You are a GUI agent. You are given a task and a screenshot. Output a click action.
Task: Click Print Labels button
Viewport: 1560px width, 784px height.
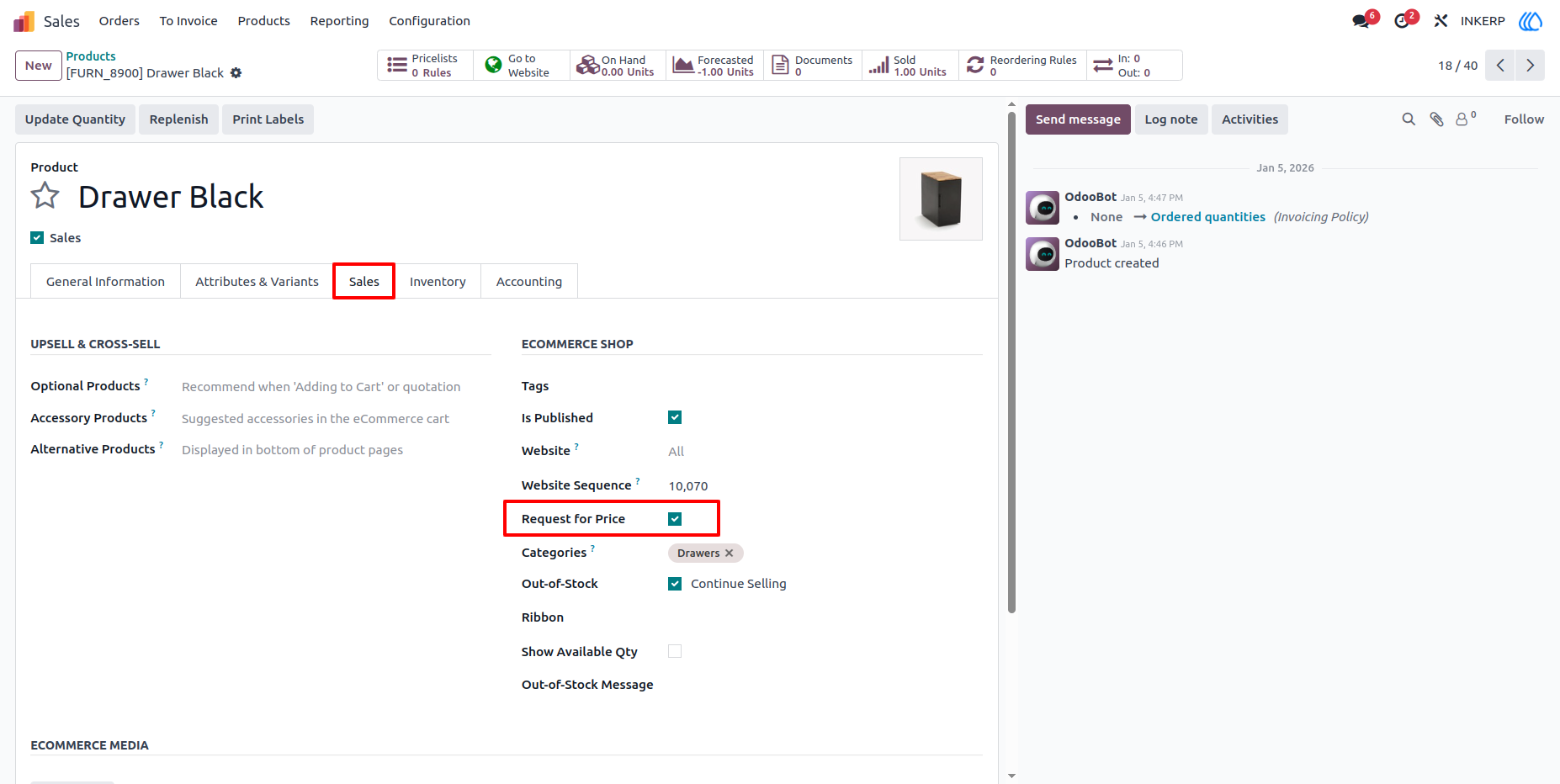[268, 119]
